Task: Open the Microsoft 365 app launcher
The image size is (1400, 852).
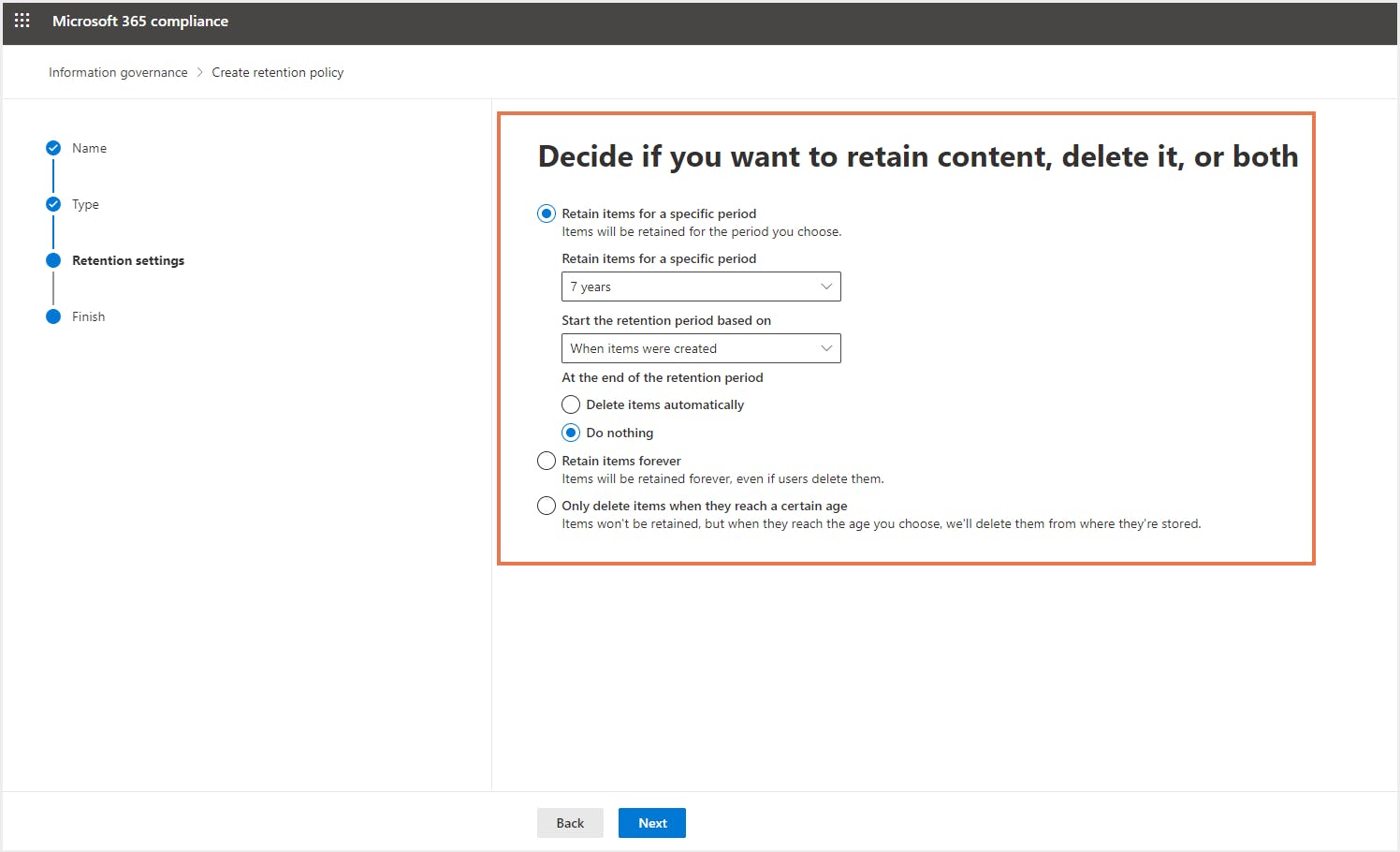Action: tap(22, 21)
